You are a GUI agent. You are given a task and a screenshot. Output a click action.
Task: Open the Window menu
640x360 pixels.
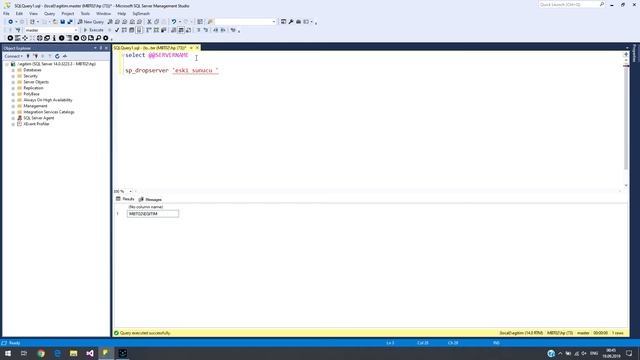[x=103, y=13]
